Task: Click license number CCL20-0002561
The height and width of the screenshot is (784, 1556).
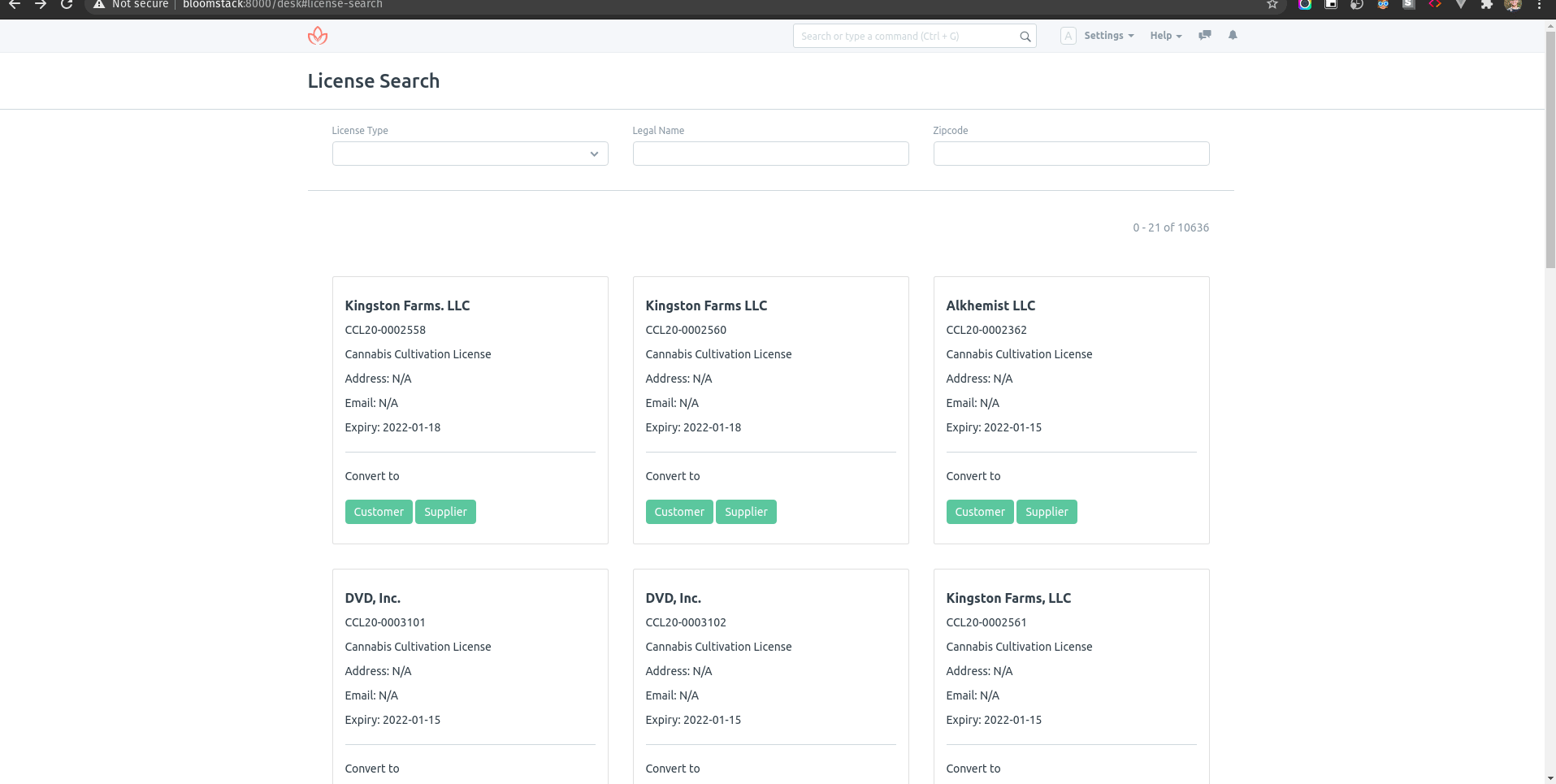Action: tap(986, 622)
